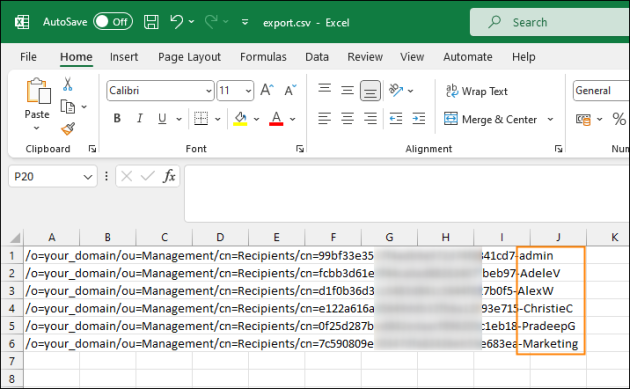Toggle Underline formatting
Screen dimensions: 630x389
[x=162, y=119]
